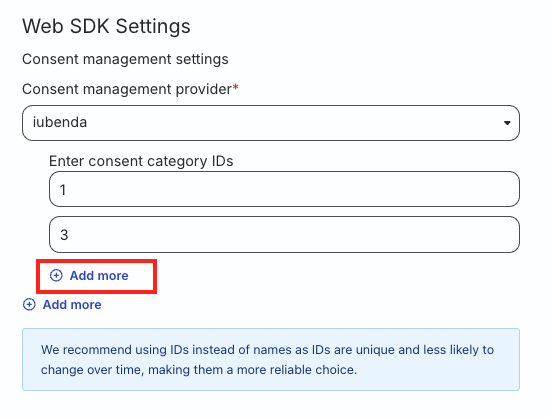This screenshot has width=551, height=419.
Task: Select the iubenda value text in the provider box
Action: point(60,122)
